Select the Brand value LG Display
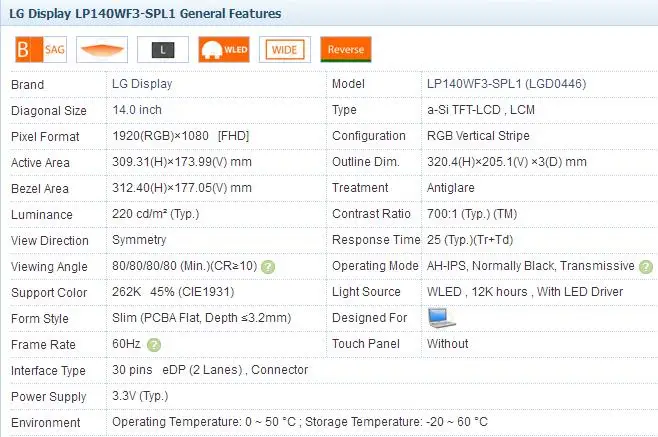Image resolution: width=658 pixels, height=437 pixels. point(142,84)
